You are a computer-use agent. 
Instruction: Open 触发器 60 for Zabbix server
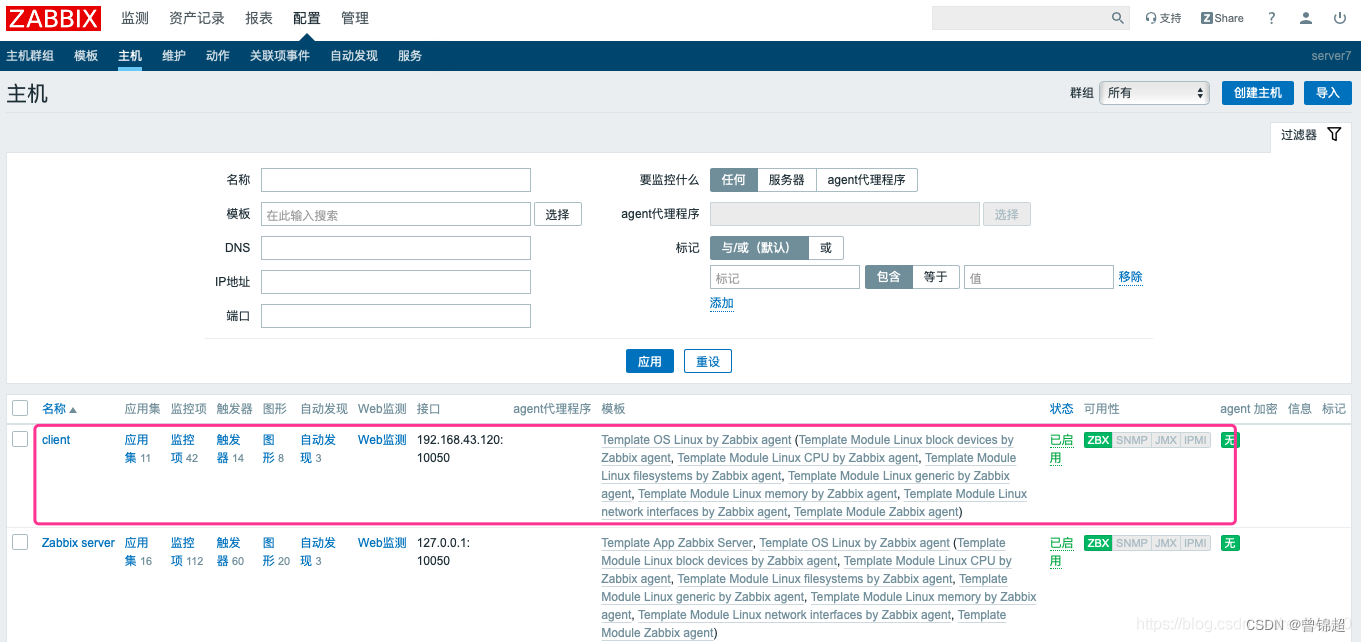(230, 552)
